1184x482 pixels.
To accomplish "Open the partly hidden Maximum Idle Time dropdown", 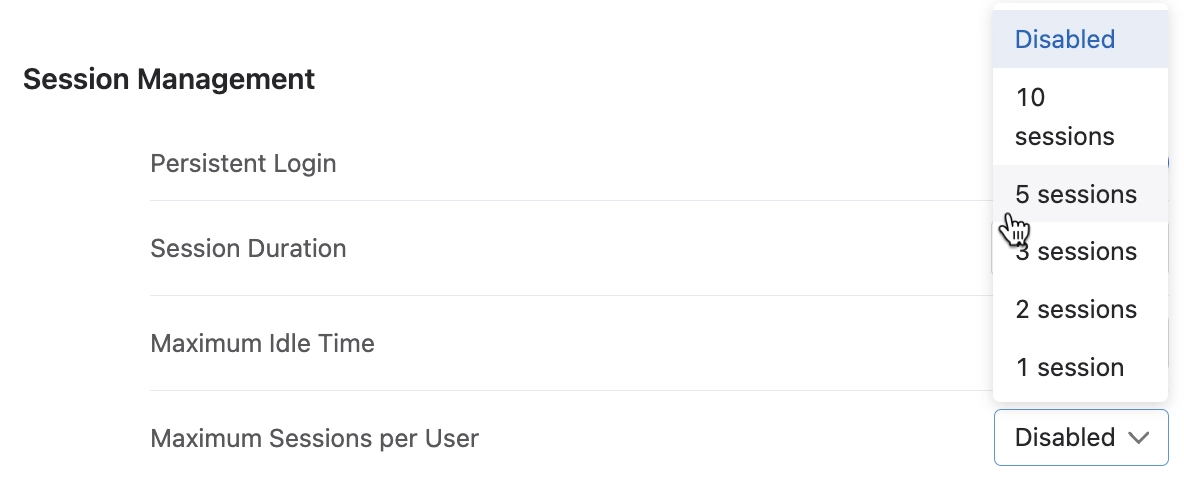I will [x=1168, y=344].
